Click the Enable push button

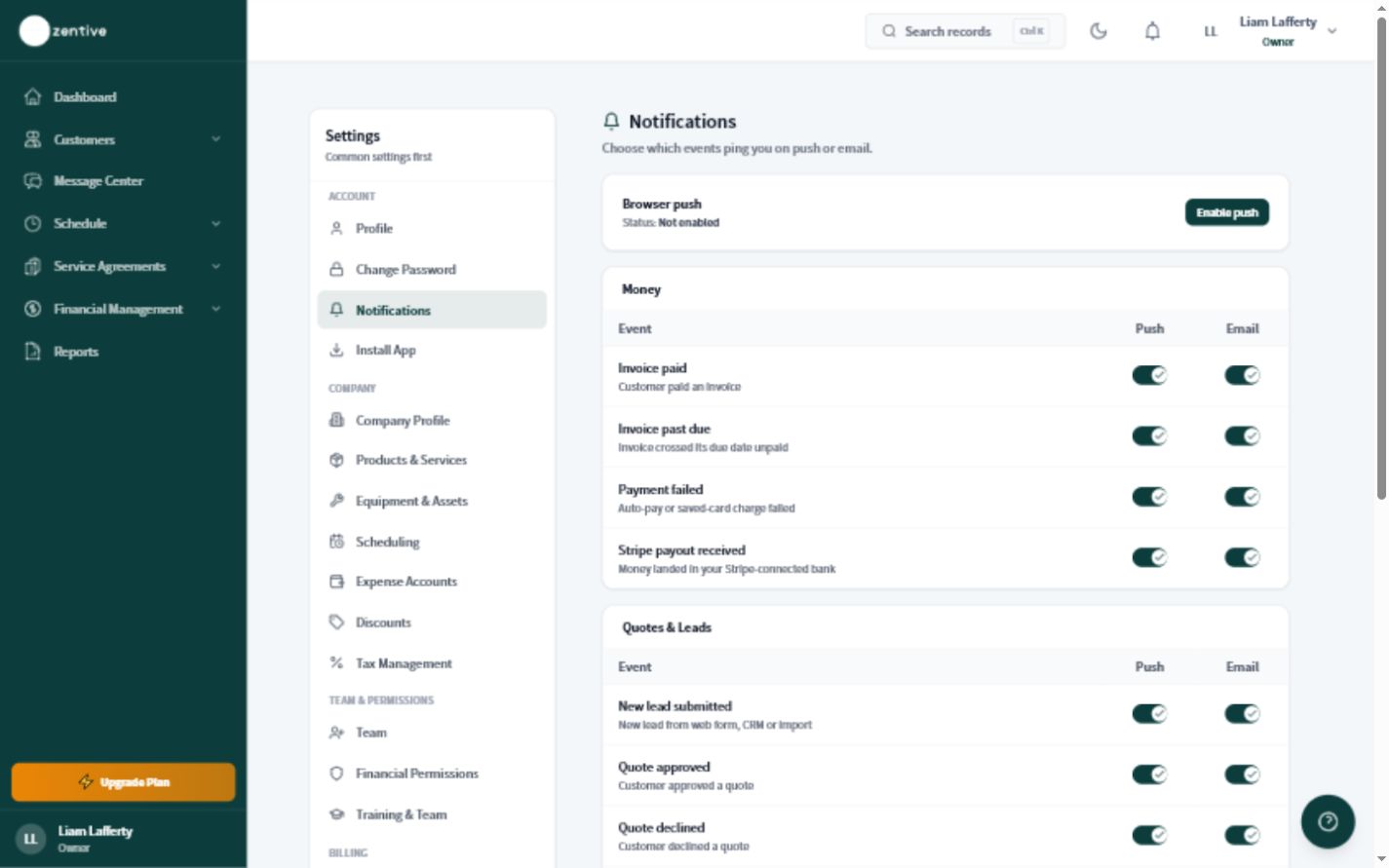pyautogui.click(x=1226, y=212)
